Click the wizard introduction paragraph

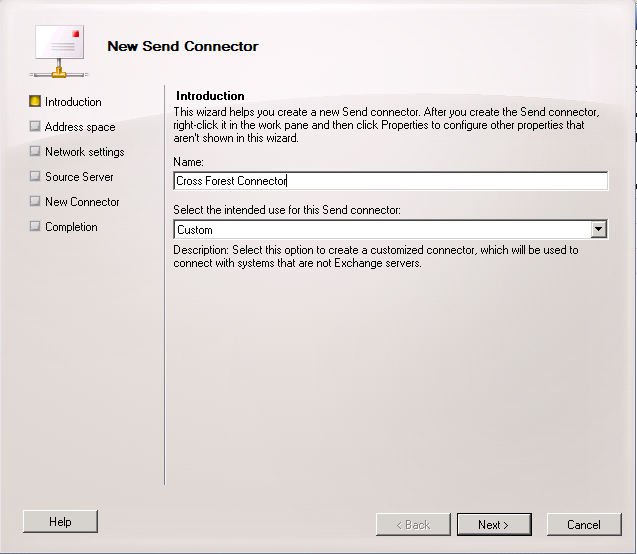click(386, 125)
